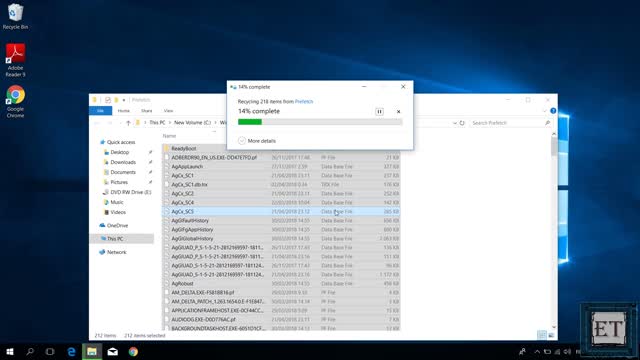Screen dimensions: 640x360
Task: Expand the ribbon with the chevron
Action: 544,111
